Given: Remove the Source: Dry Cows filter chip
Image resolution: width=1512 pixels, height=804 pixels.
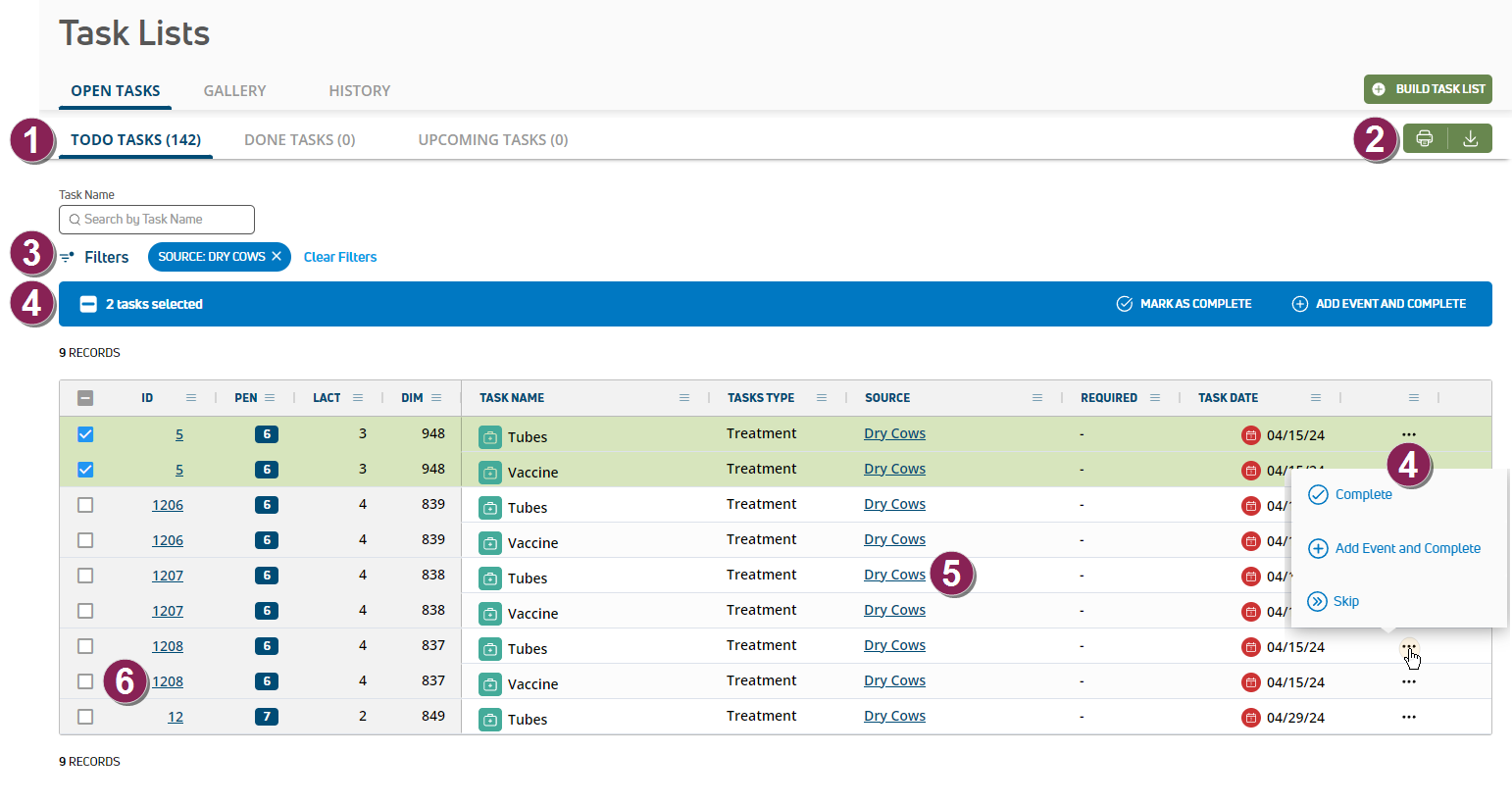Looking at the screenshot, I should tap(277, 256).
